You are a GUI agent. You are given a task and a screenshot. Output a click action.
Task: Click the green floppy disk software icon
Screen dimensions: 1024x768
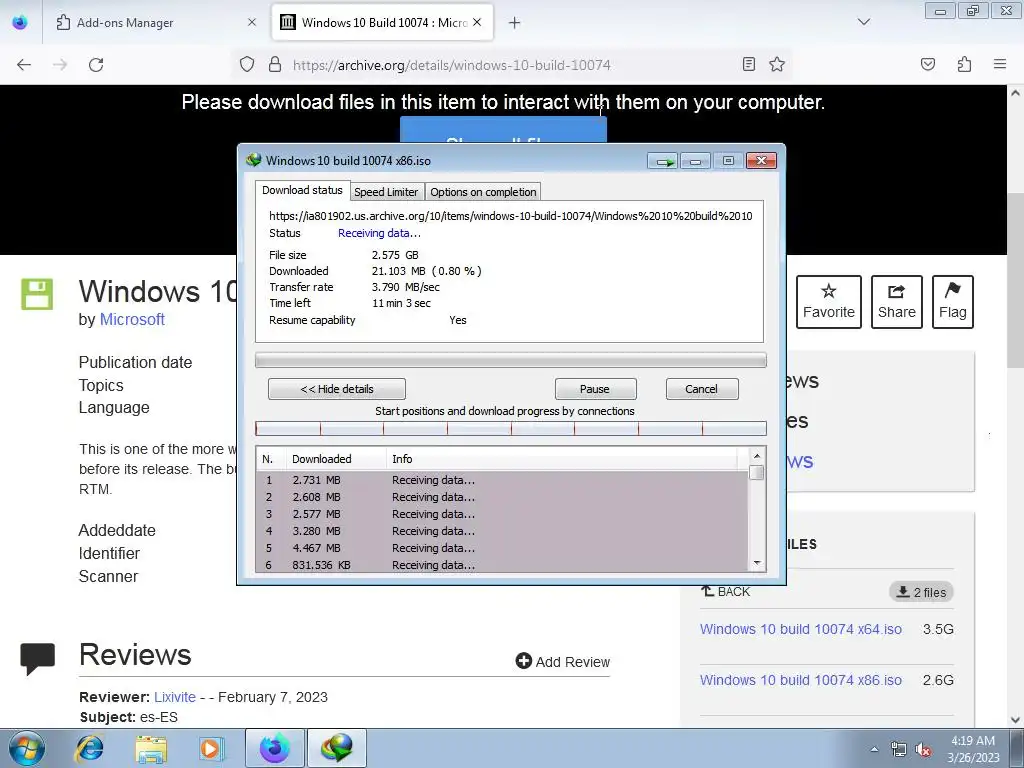pyautogui.click(x=37, y=294)
